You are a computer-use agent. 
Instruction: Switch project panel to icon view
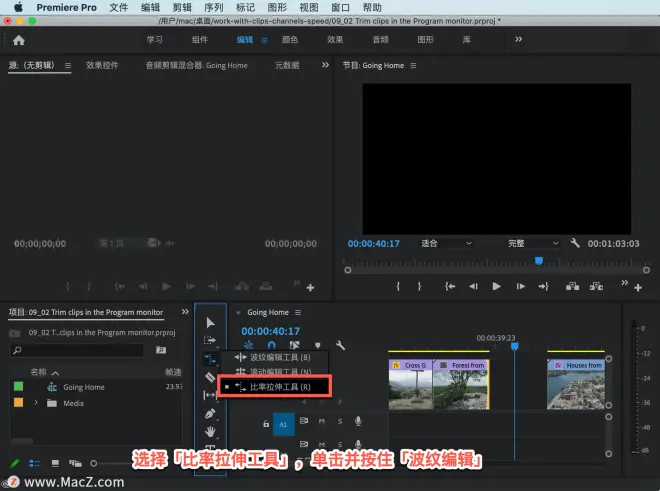click(x=55, y=464)
